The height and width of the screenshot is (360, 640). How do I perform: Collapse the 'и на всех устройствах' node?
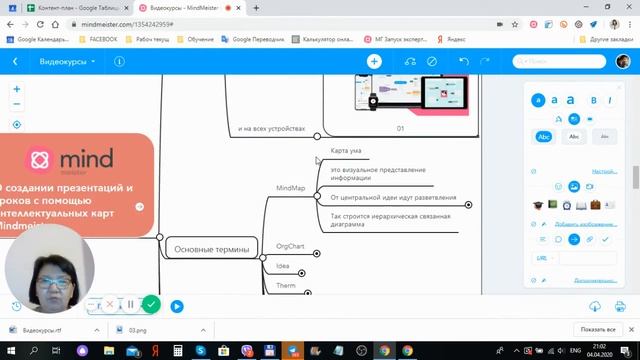pos(317,136)
